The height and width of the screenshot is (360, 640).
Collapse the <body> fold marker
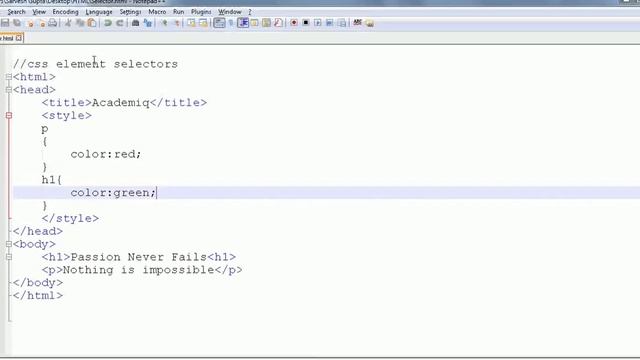point(9,244)
